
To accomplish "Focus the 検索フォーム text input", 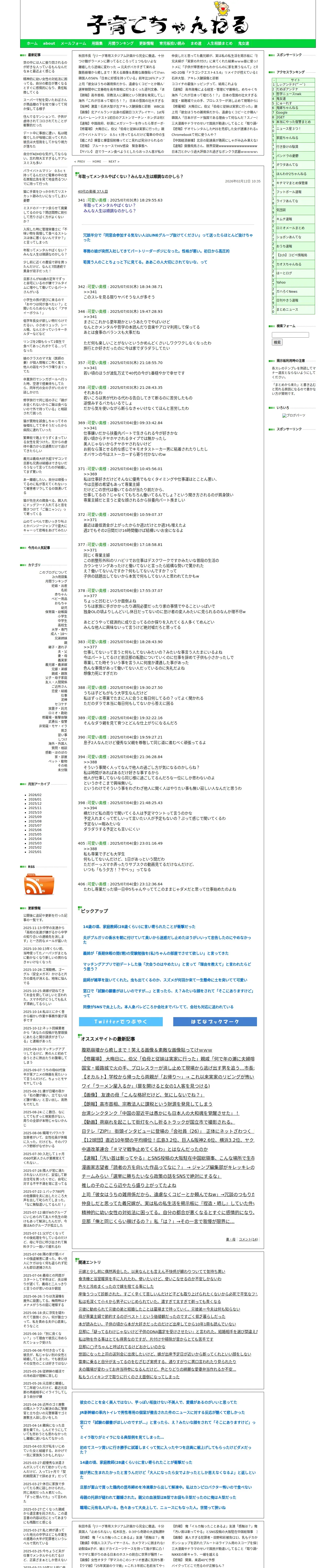I will pos(290,335).
